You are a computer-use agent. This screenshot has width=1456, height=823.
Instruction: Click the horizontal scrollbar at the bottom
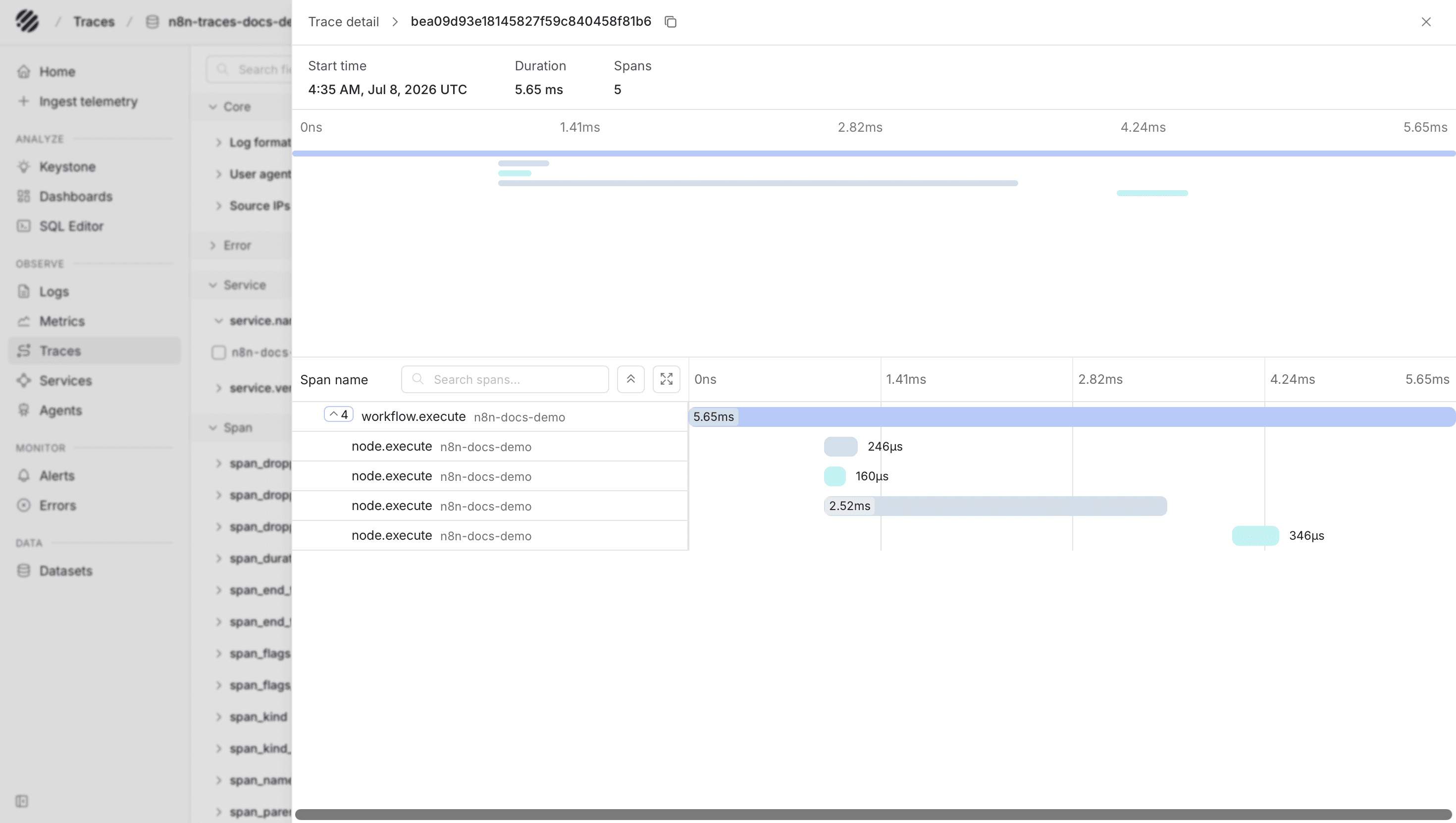pyautogui.click(x=873, y=815)
